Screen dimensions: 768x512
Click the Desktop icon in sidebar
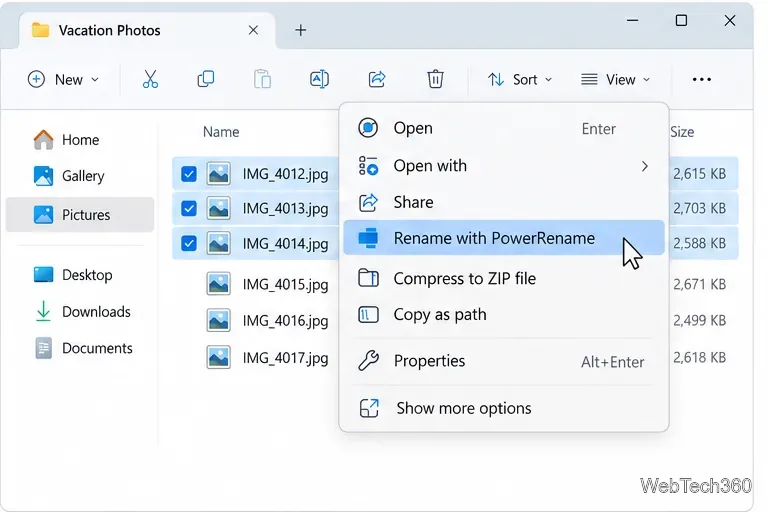coord(44,274)
